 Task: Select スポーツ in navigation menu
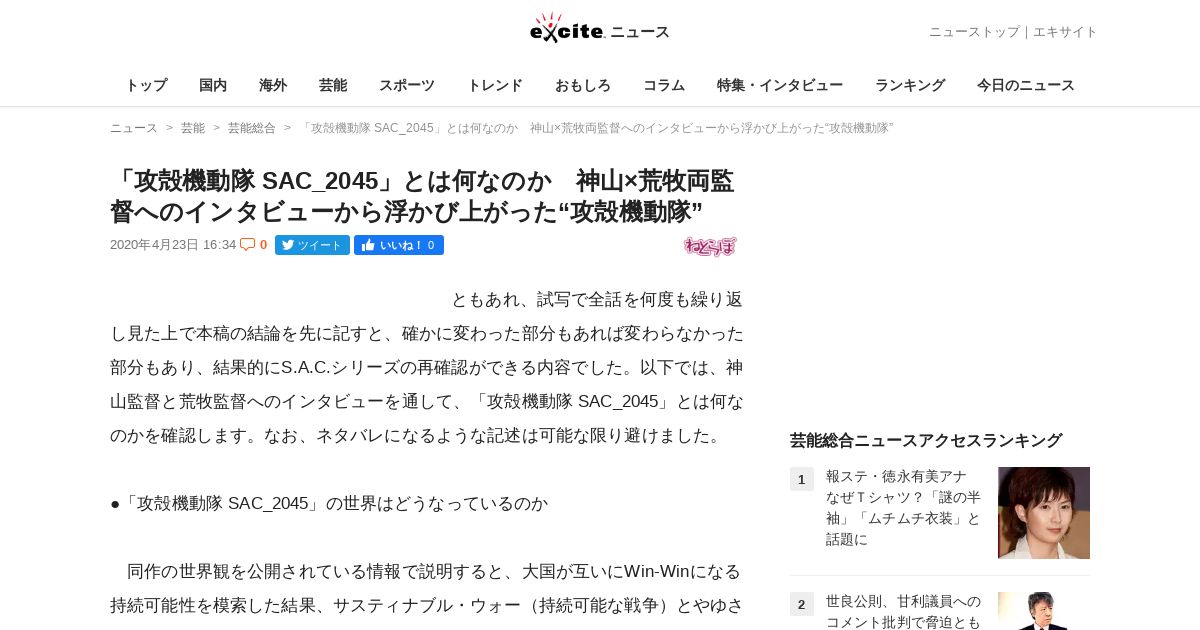click(407, 85)
